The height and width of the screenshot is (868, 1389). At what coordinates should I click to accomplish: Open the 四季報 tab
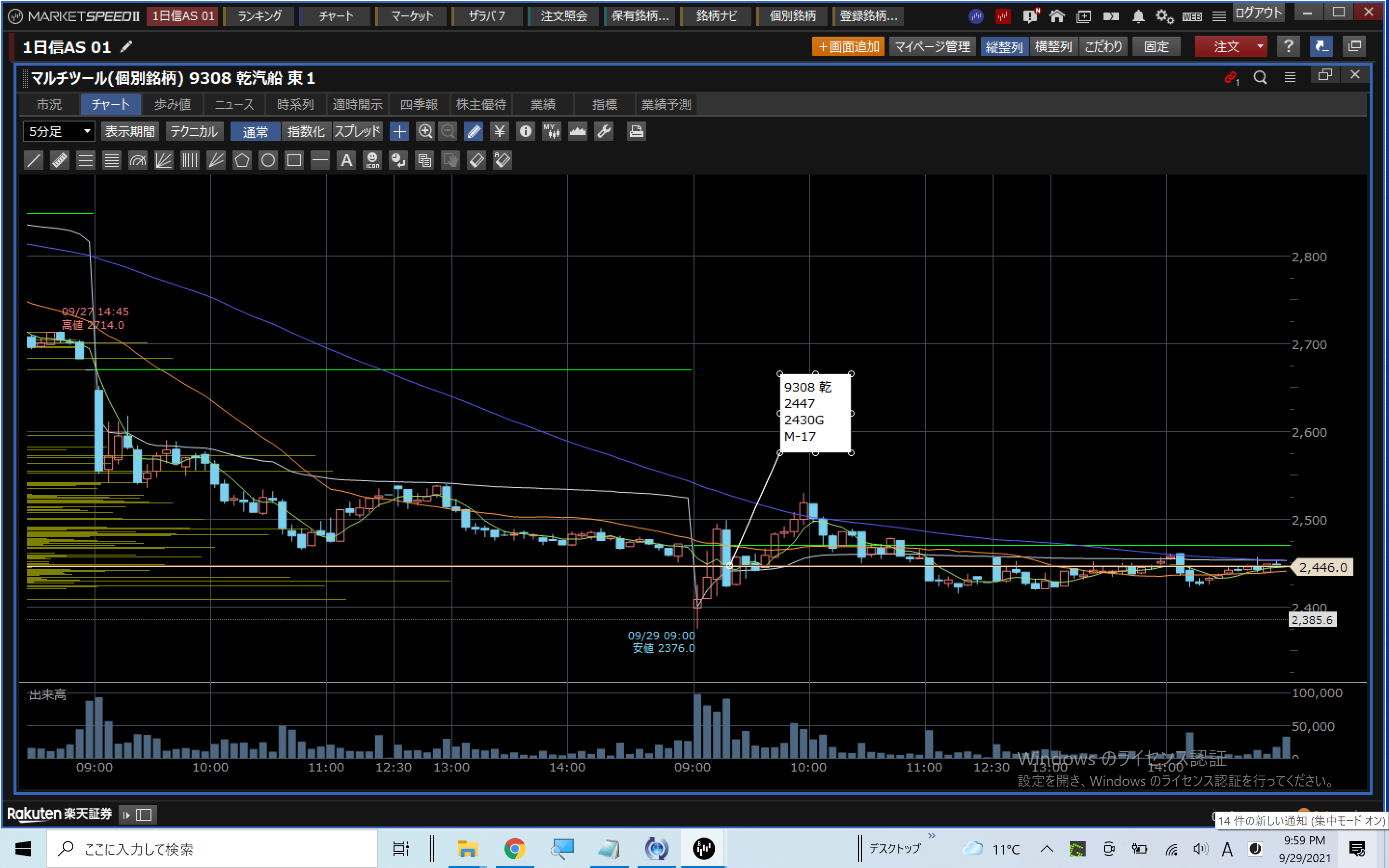point(419,105)
